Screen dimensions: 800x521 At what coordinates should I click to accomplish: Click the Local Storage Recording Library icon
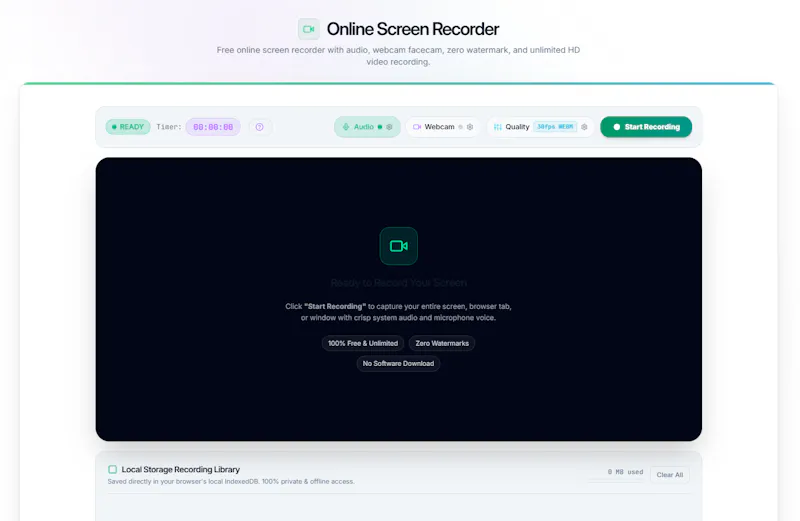pyautogui.click(x=112, y=469)
